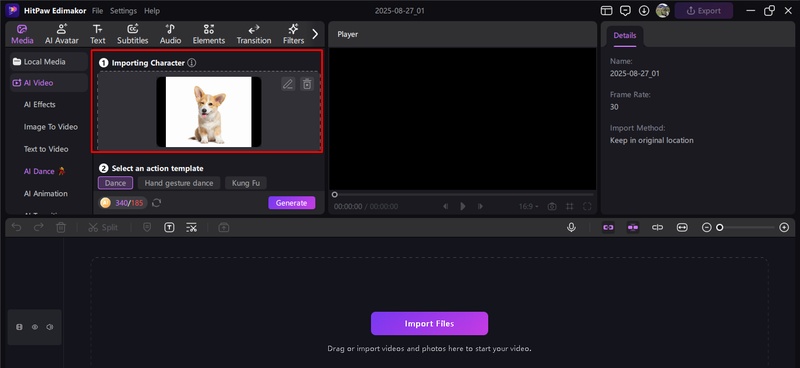This screenshot has width=800, height=368.
Task: Open the Help menu
Action: click(152, 11)
